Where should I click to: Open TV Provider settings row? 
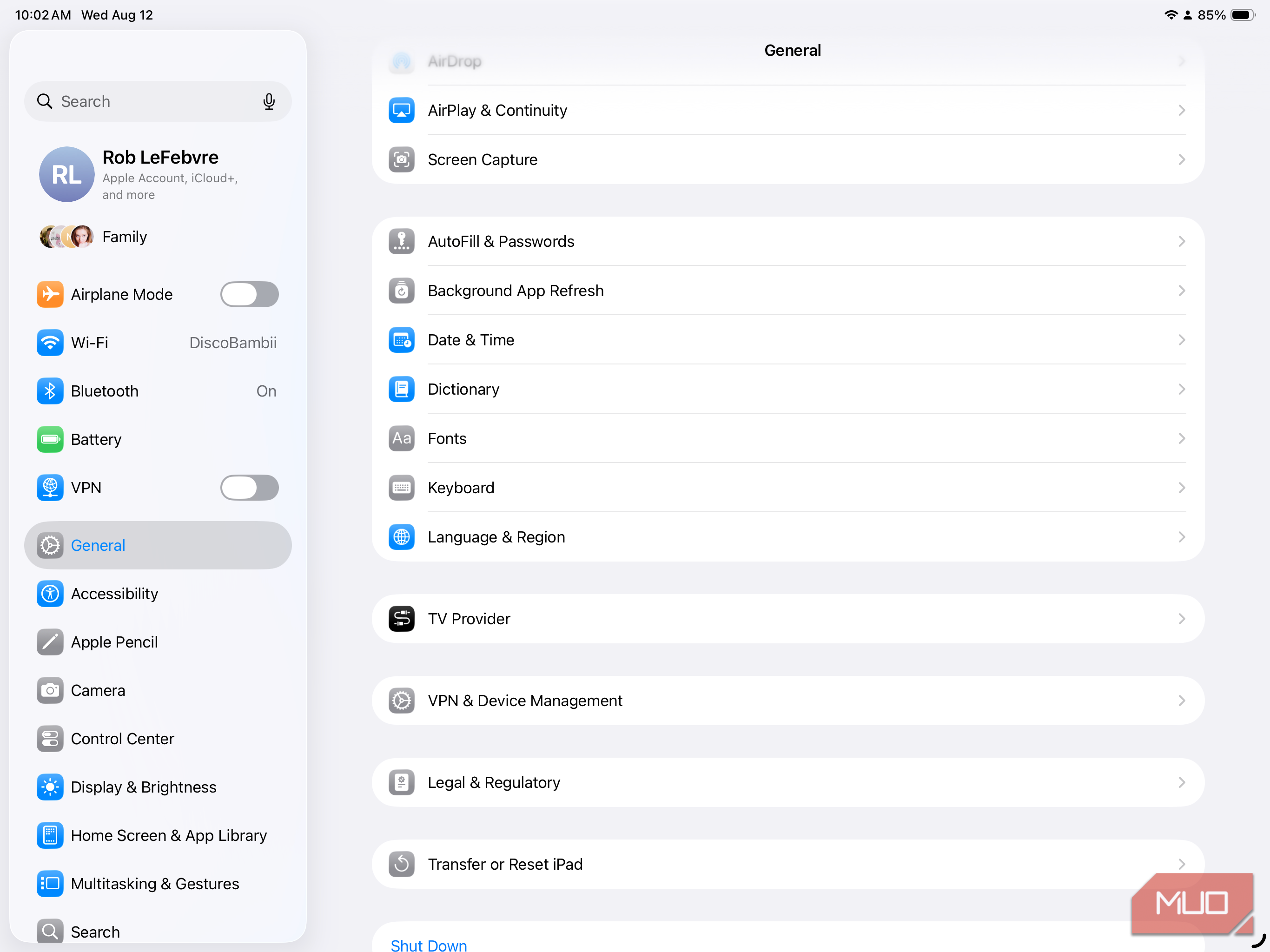[x=788, y=619]
